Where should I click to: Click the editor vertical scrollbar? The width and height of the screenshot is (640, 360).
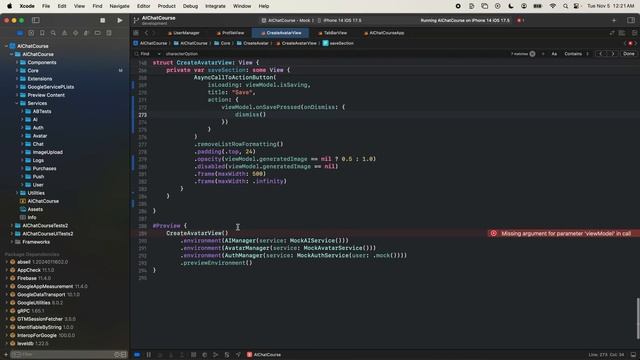637,318
